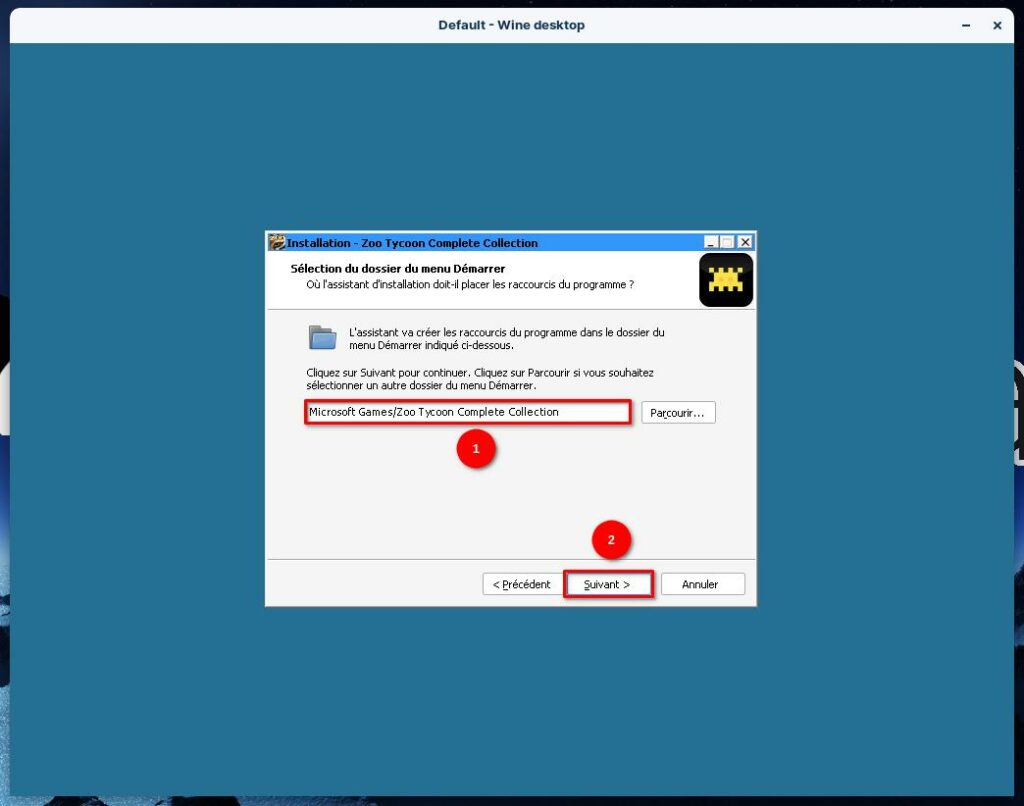
Task: Click the pixel invader logo in header
Action: [x=726, y=280]
